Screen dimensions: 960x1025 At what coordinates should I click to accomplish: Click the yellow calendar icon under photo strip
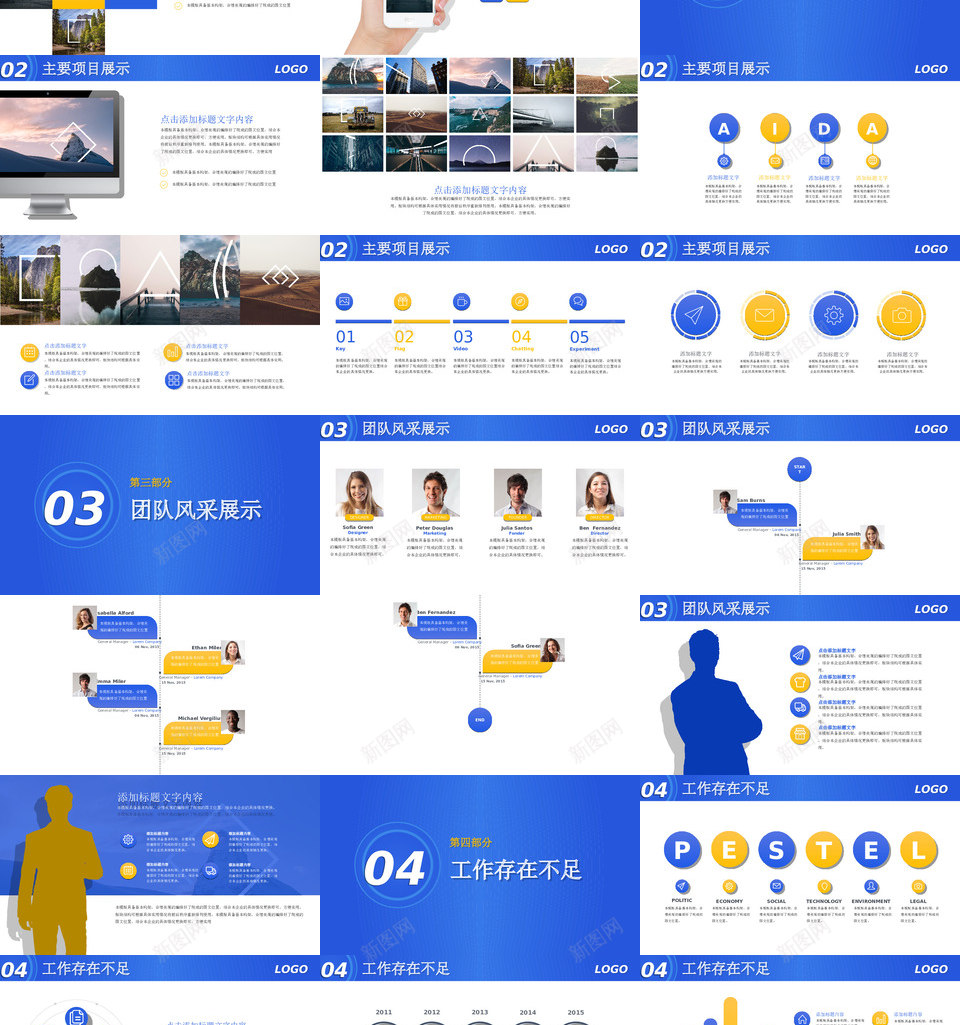[x=29, y=353]
